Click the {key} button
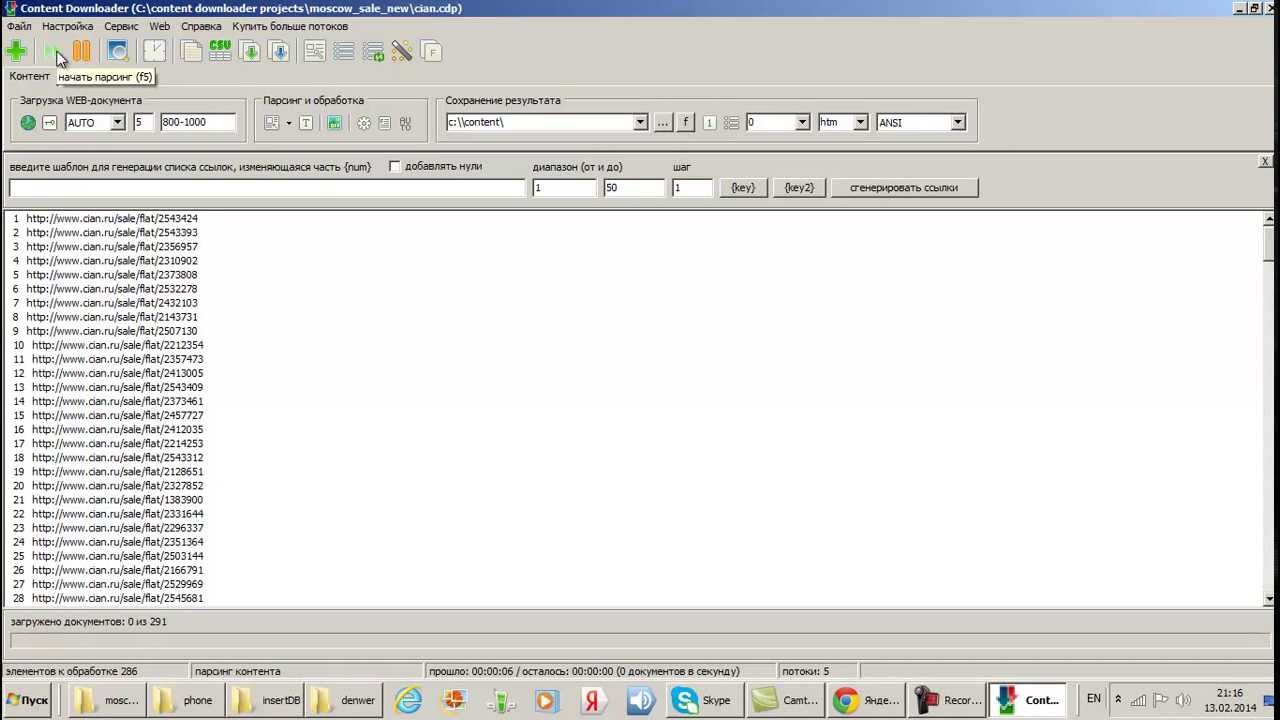This screenshot has width=1280, height=720. point(743,187)
